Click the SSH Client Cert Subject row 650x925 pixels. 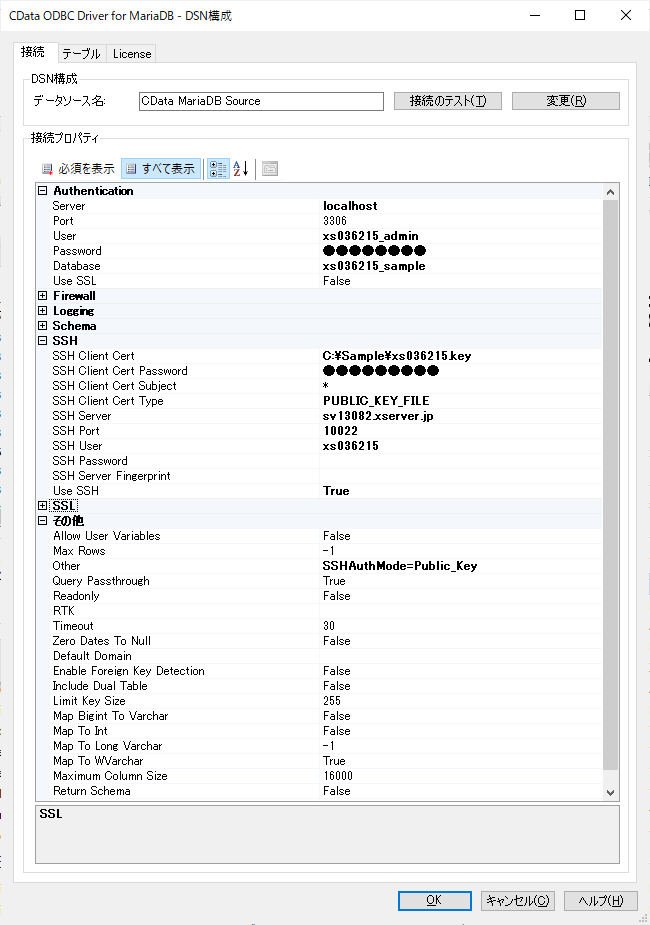coord(319,386)
